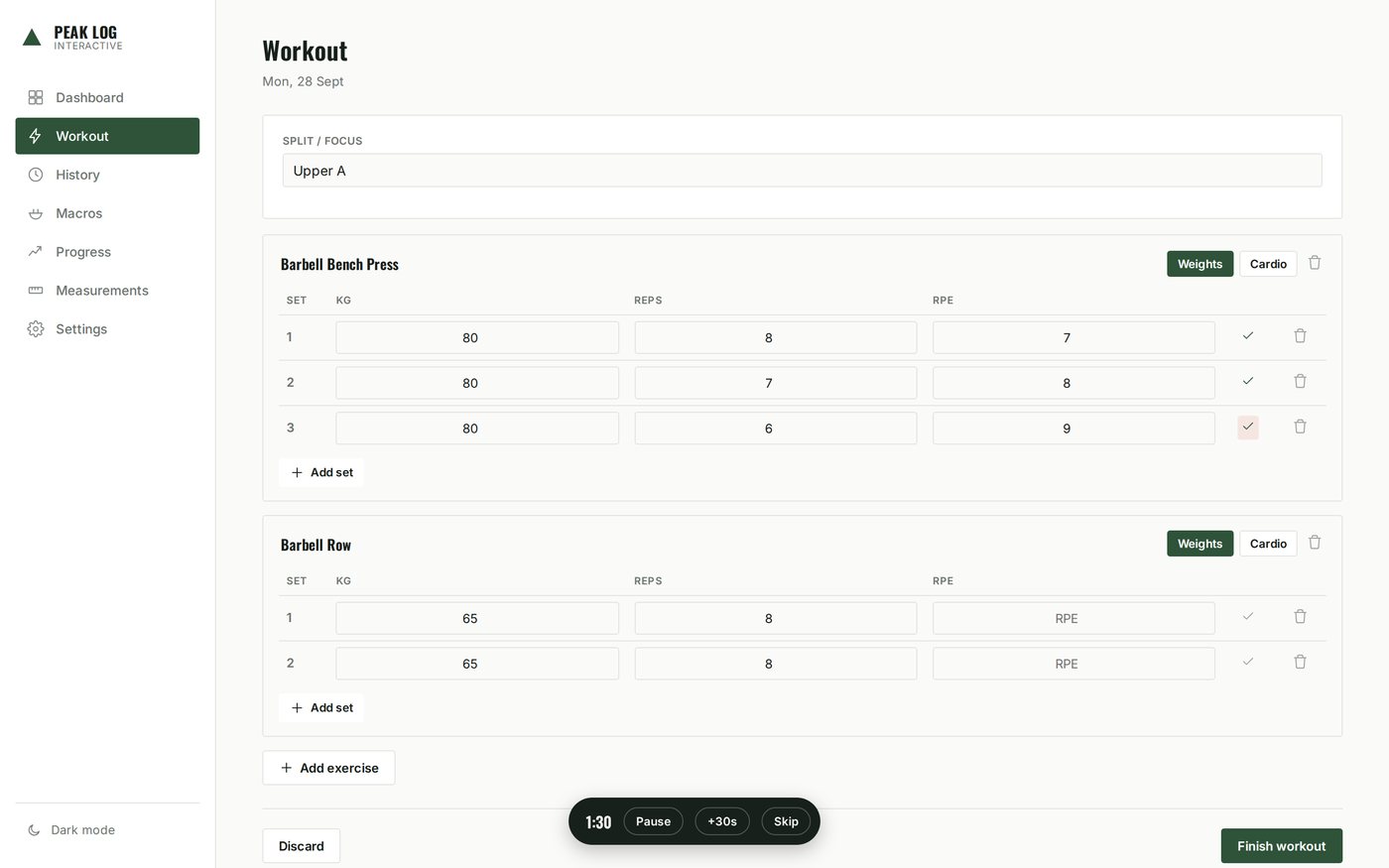Edit reps for Bench Press set 3
Viewport: 1389px width, 868px height.
(x=776, y=429)
